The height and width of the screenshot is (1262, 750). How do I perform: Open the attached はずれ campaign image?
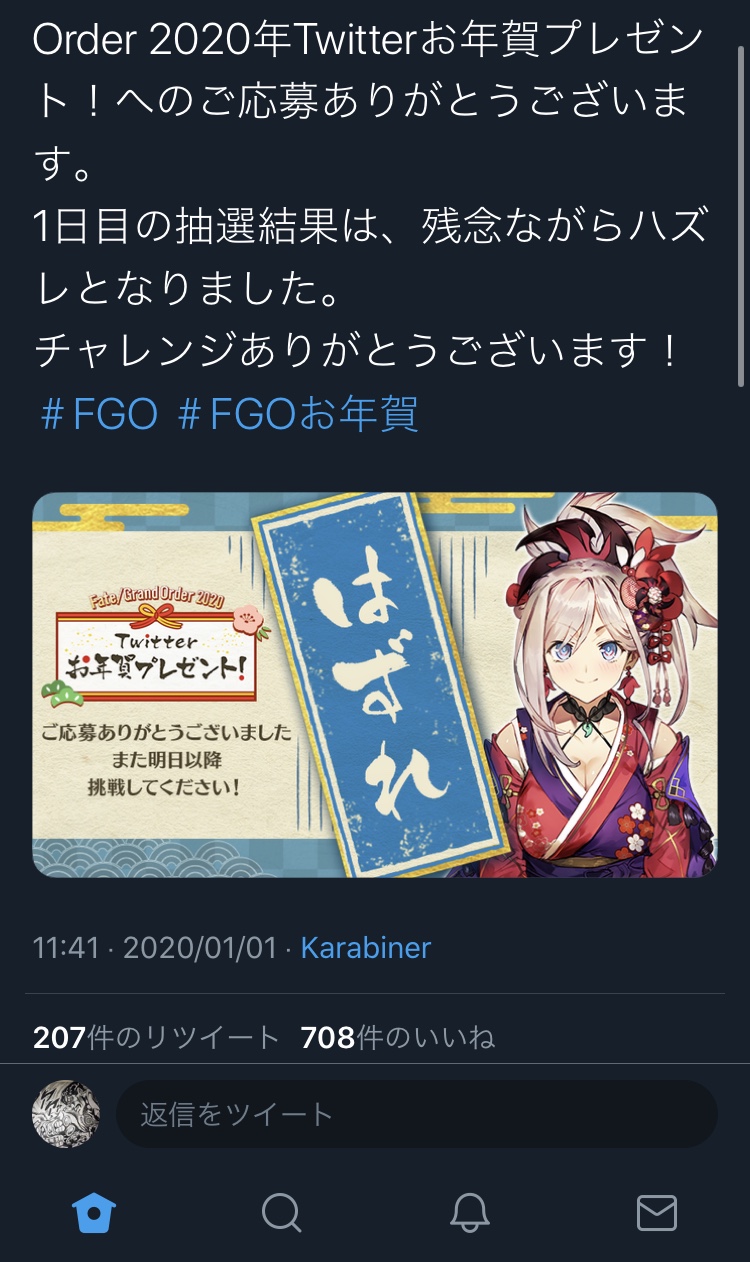pos(375,685)
